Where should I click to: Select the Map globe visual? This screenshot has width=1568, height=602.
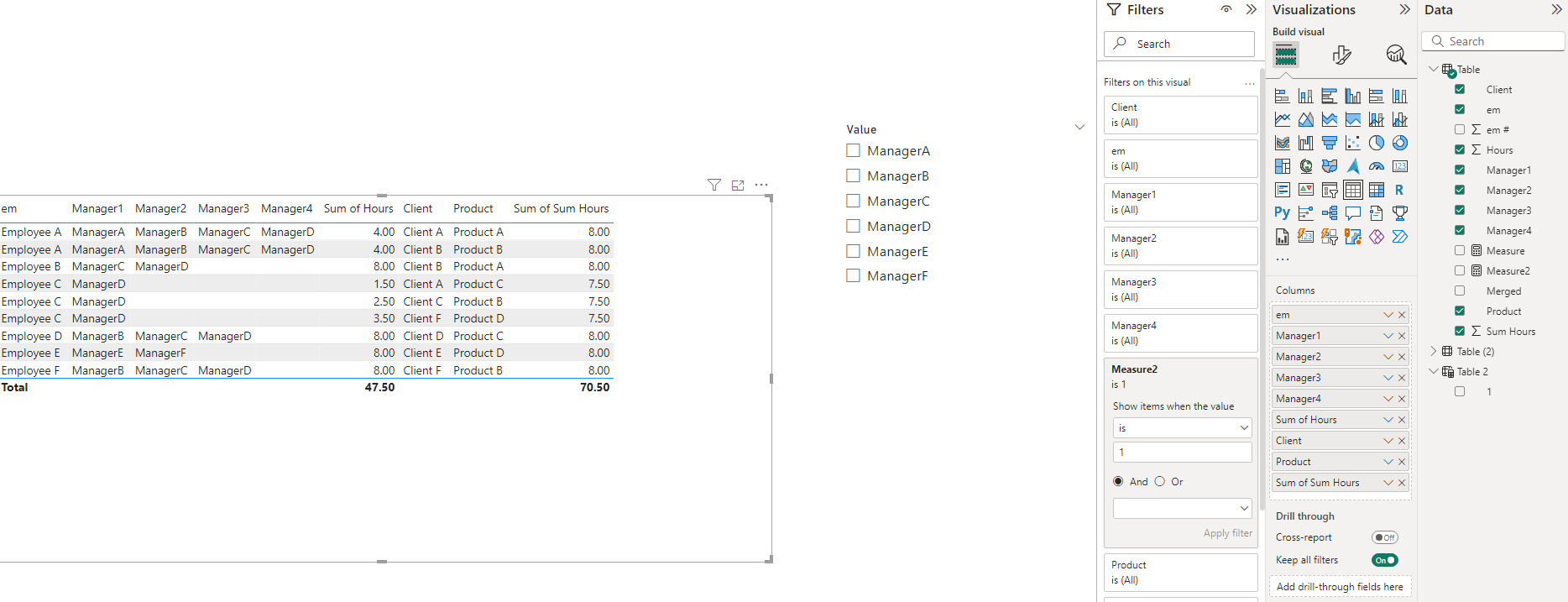pos(1305,166)
